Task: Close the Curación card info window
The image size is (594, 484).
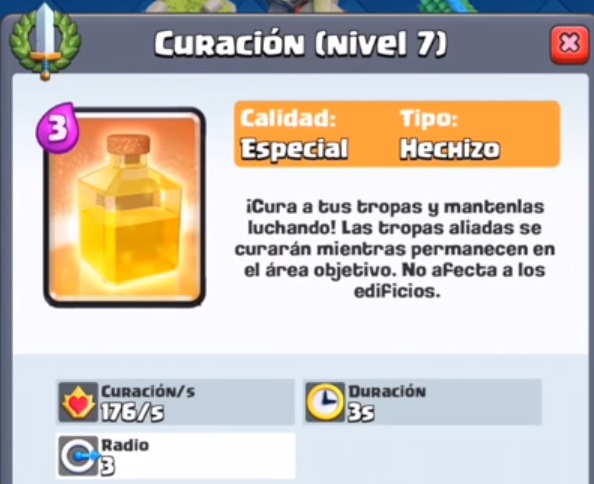Action: [x=569, y=44]
